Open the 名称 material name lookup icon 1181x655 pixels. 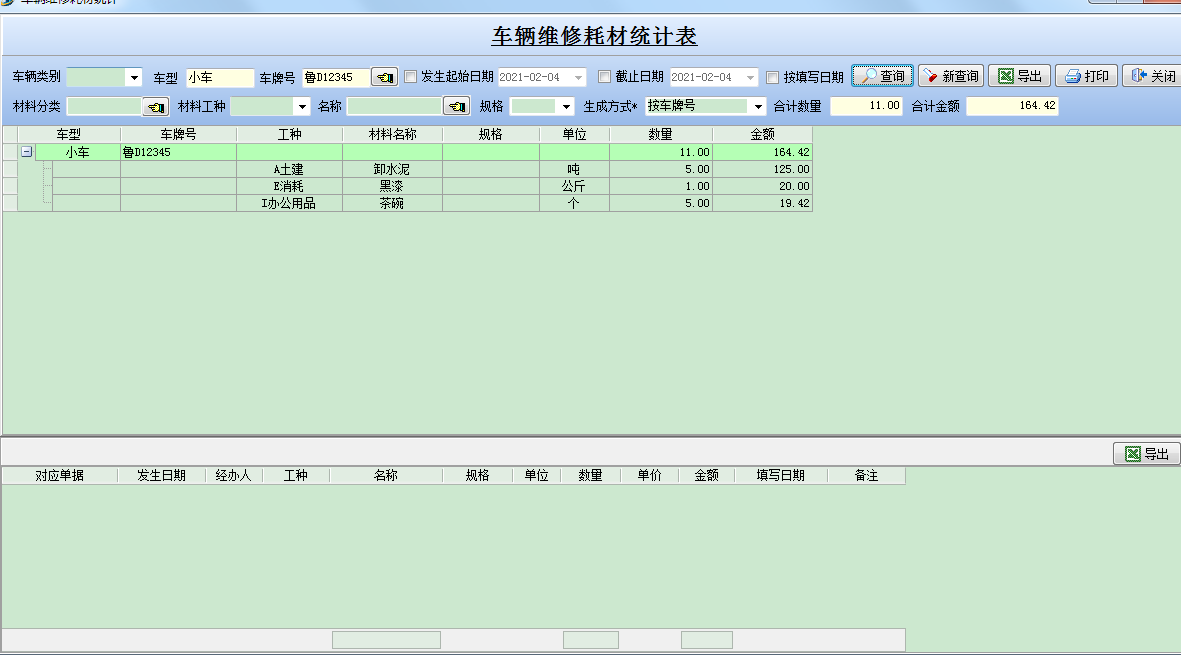pyautogui.click(x=455, y=105)
